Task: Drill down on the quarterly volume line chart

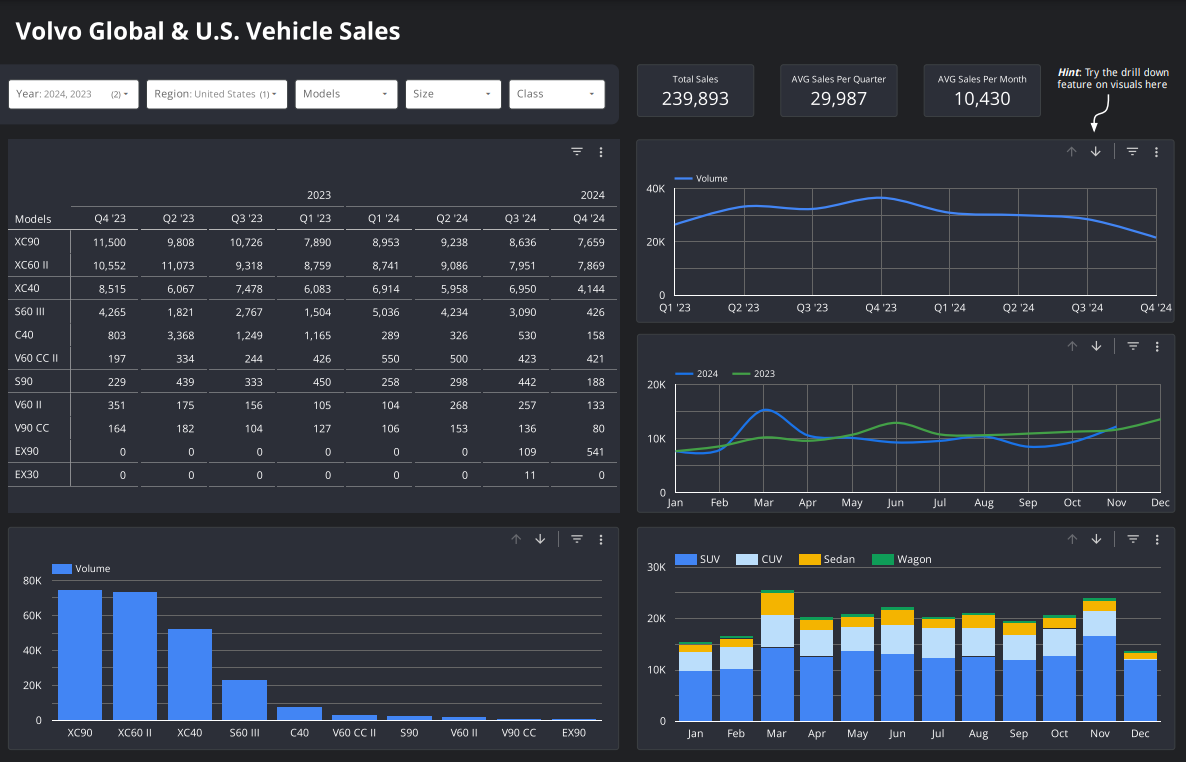Action: (x=1095, y=152)
